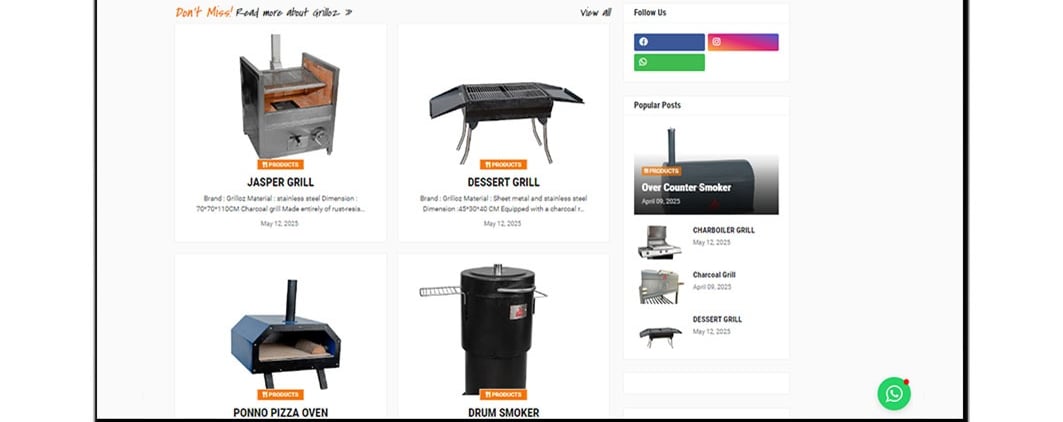Viewport: 1063px width, 422px height.
Task: Open Charcoal Grill in Popular Posts
Action: [x=714, y=275]
